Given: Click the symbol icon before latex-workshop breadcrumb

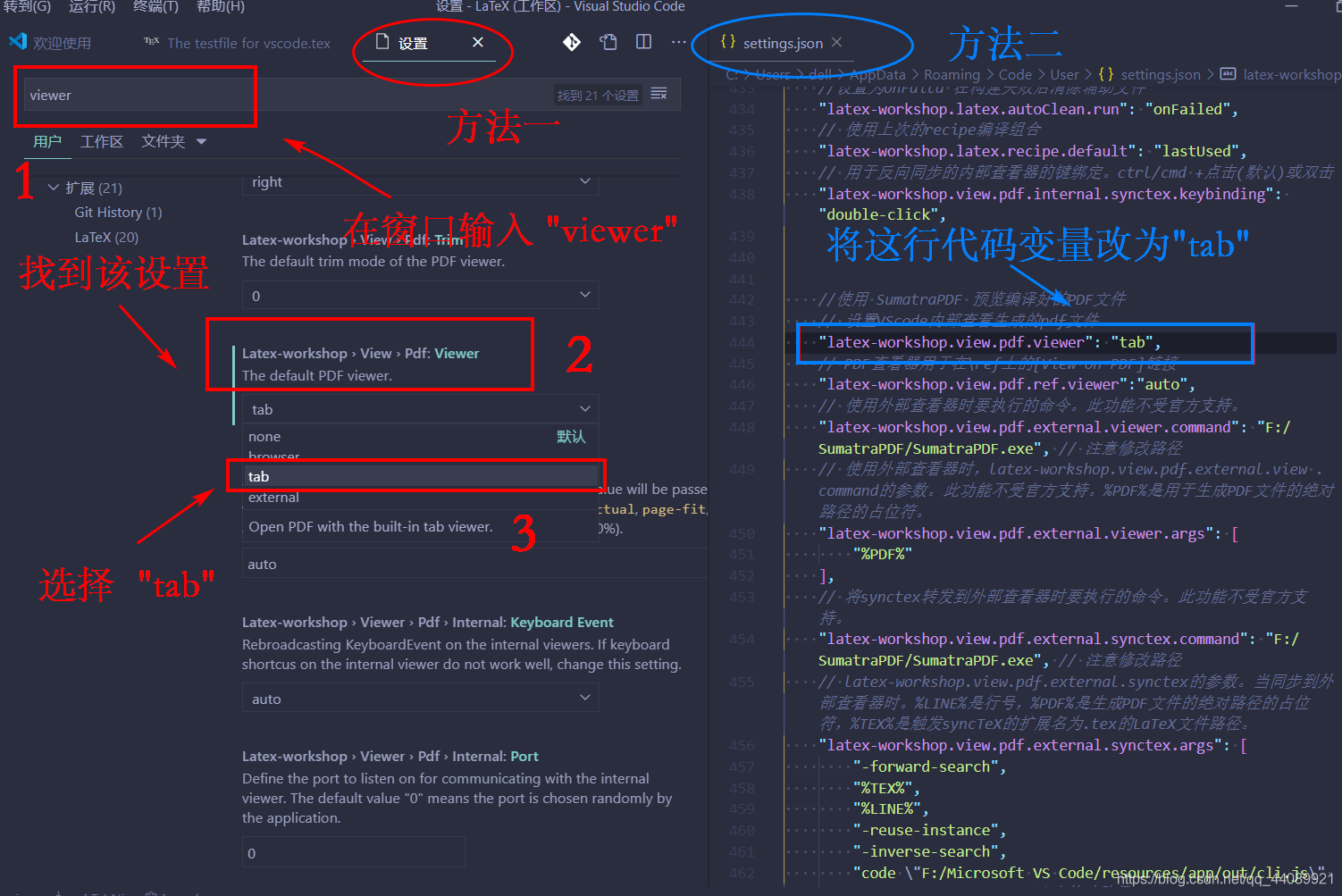Looking at the screenshot, I should tap(1229, 74).
